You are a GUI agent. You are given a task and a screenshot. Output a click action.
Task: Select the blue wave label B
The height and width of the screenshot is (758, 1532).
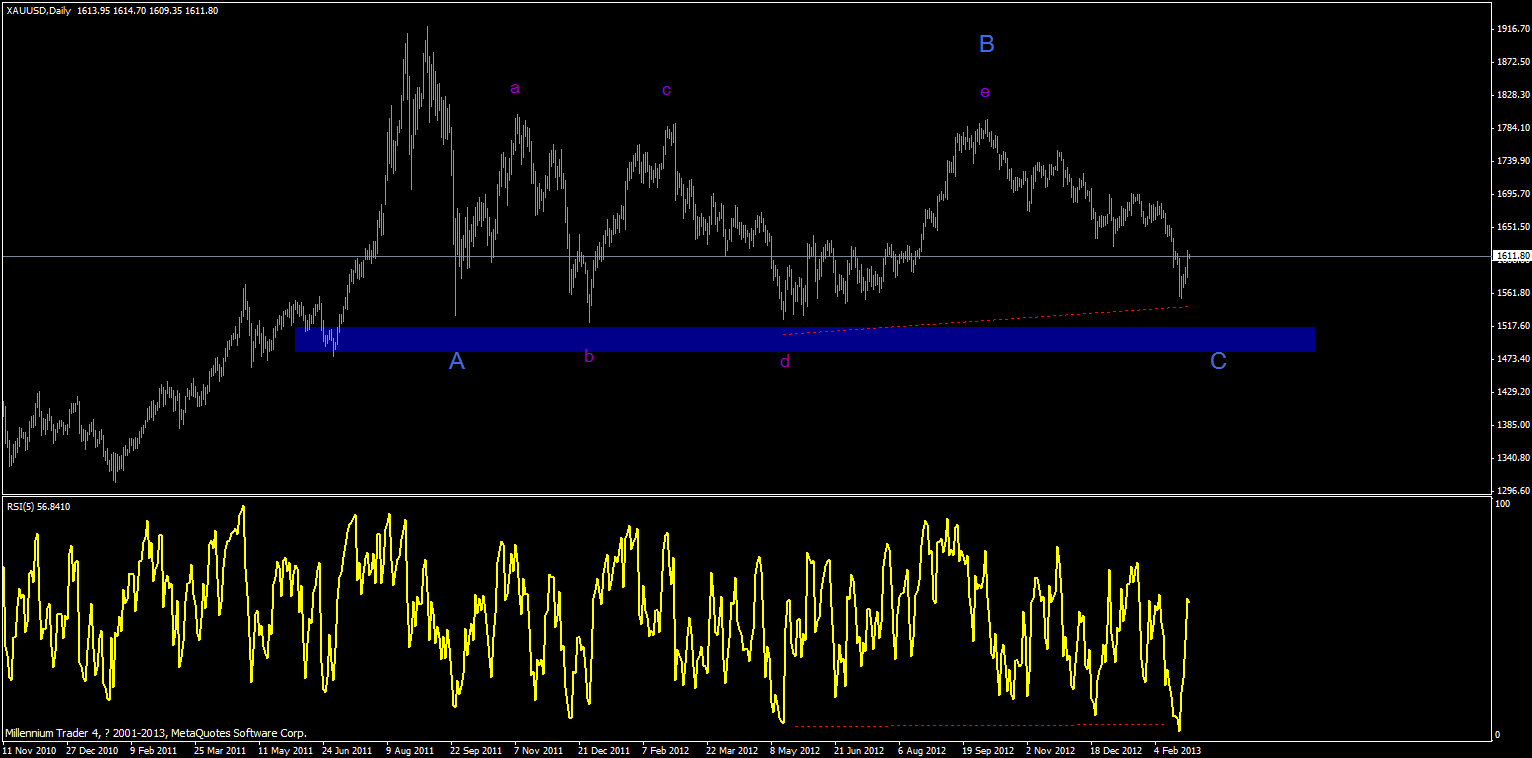pos(987,44)
